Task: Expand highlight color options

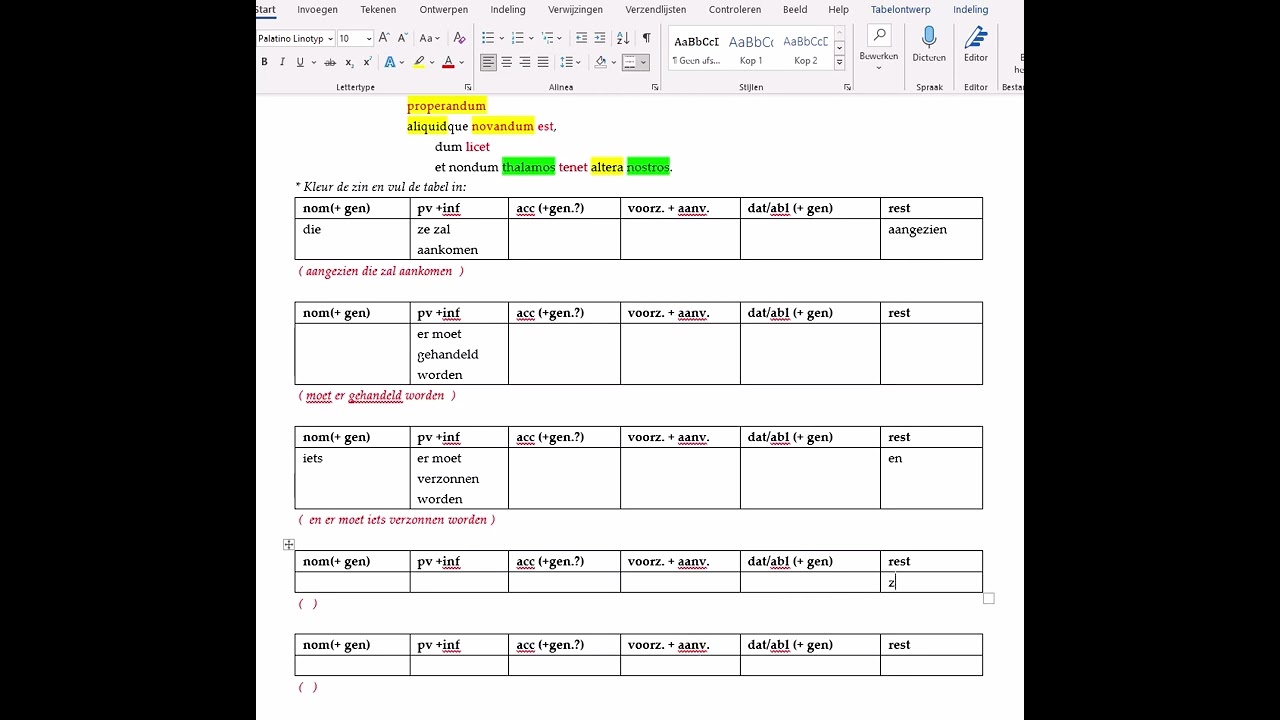Action: [432, 62]
